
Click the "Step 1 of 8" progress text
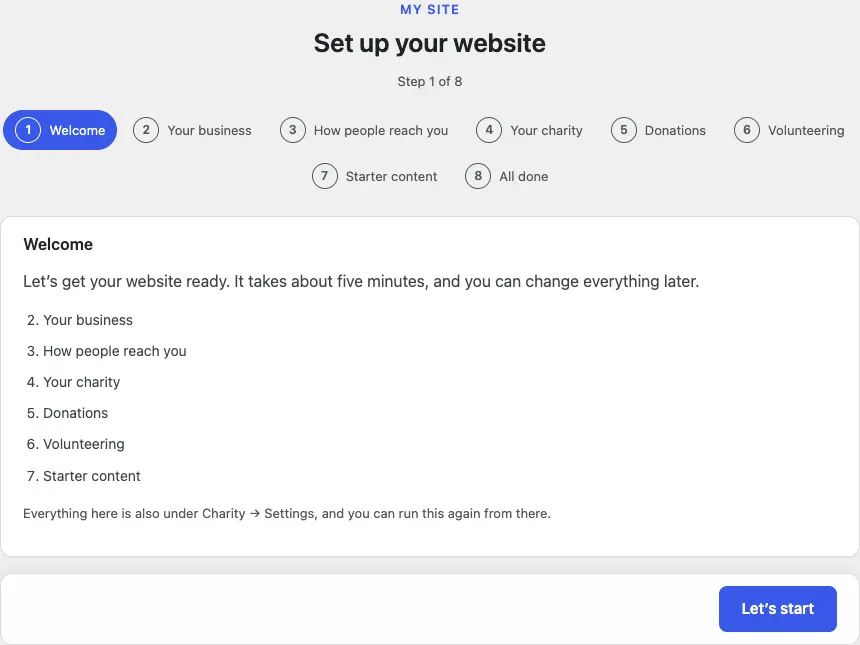(429, 81)
